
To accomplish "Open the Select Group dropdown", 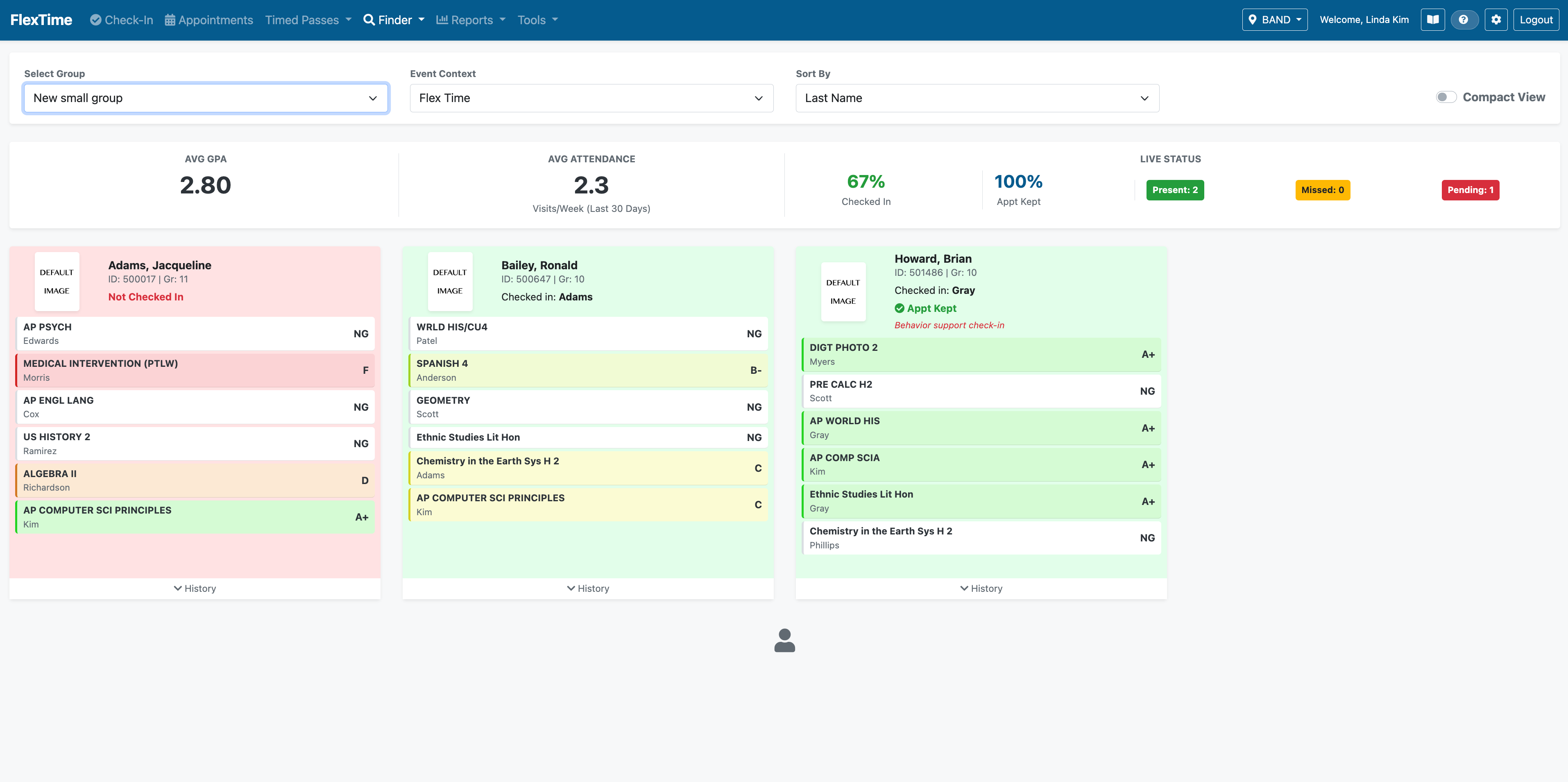I will point(206,98).
